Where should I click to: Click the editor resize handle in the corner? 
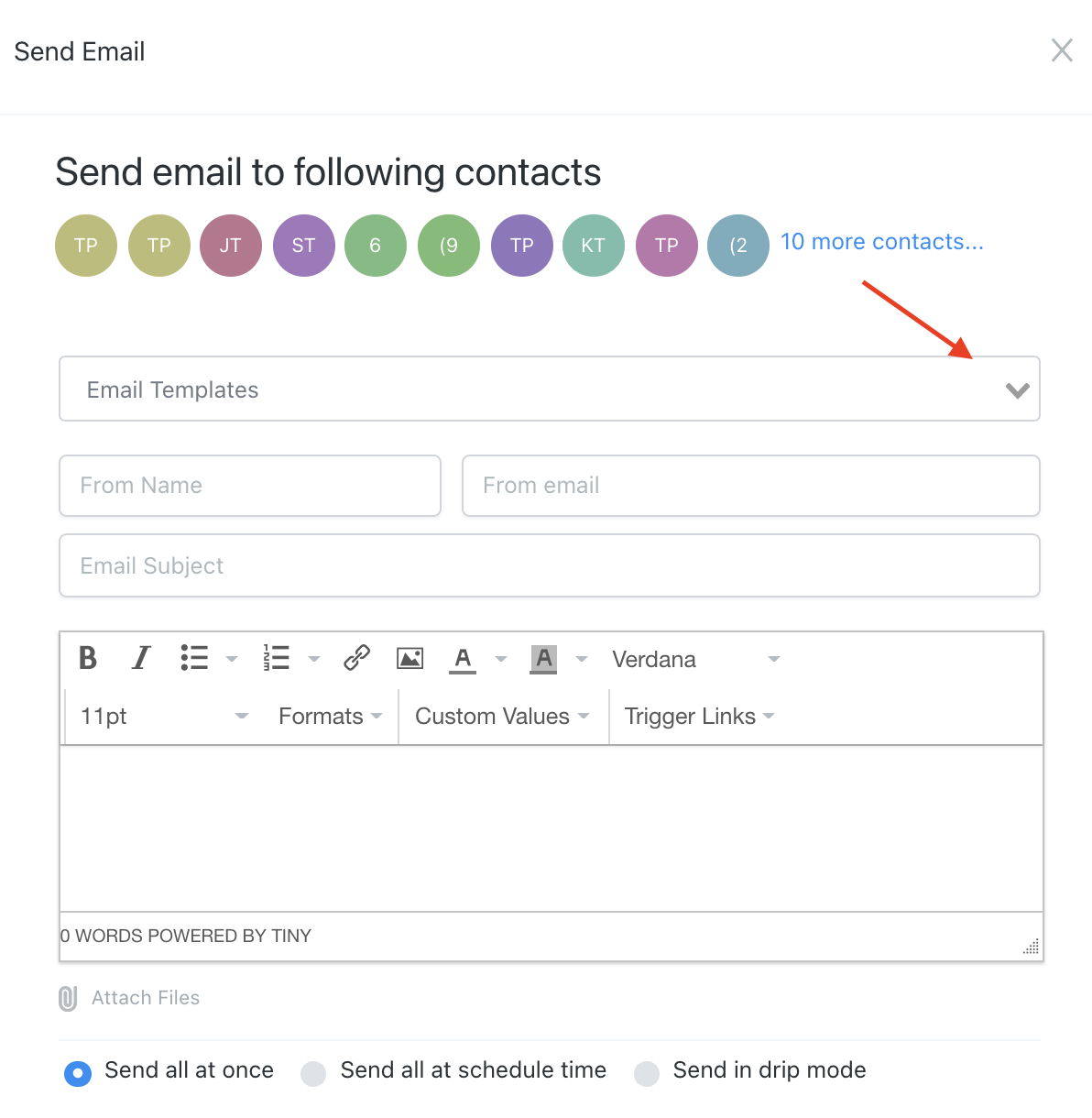click(x=1032, y=947)
